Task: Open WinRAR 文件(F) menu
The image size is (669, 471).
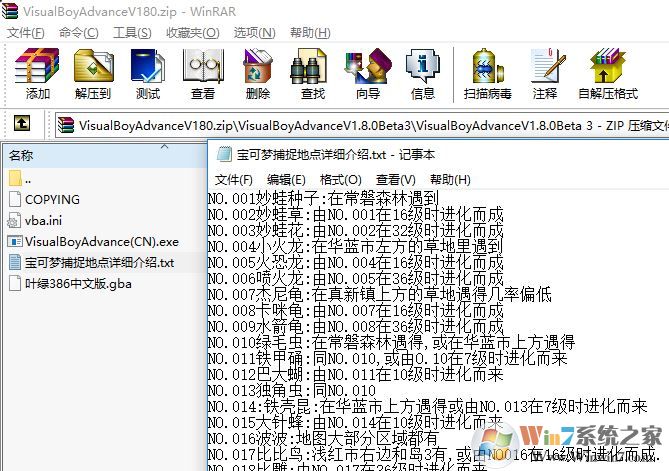Action: point(26,33)
